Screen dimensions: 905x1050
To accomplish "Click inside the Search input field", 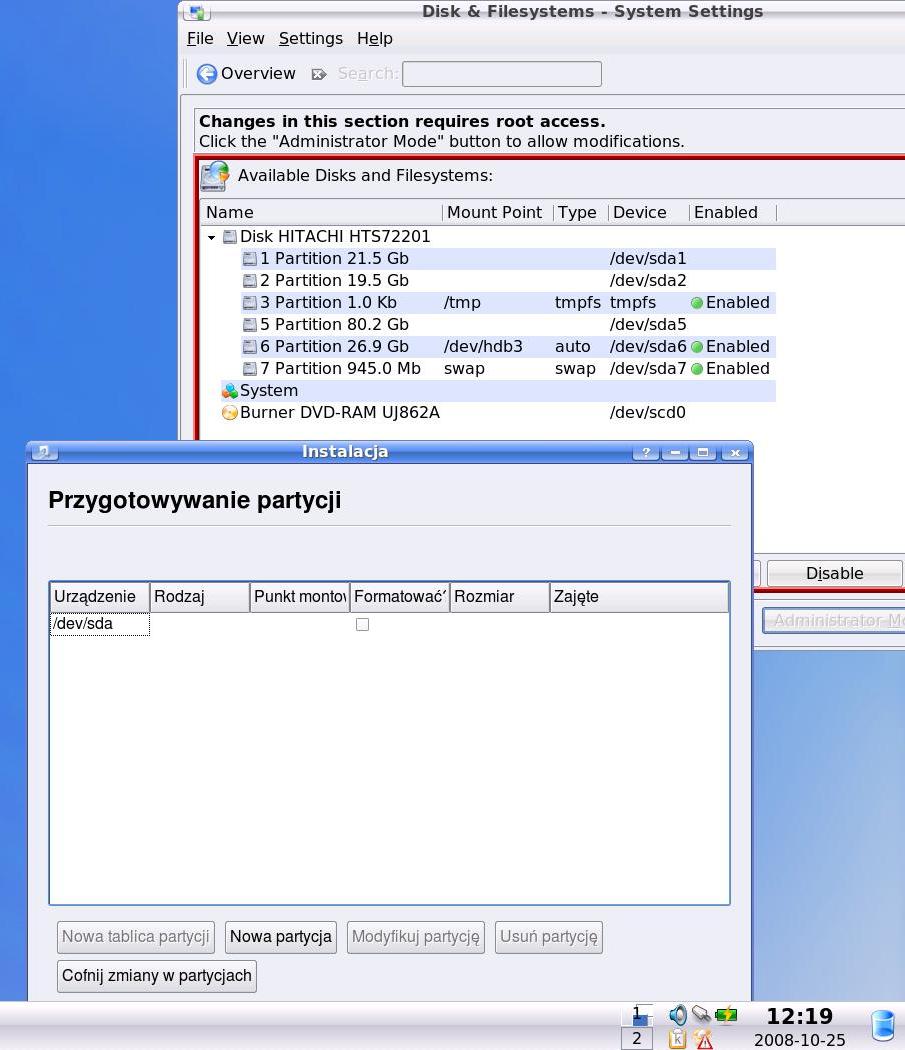I will [501, 74].
